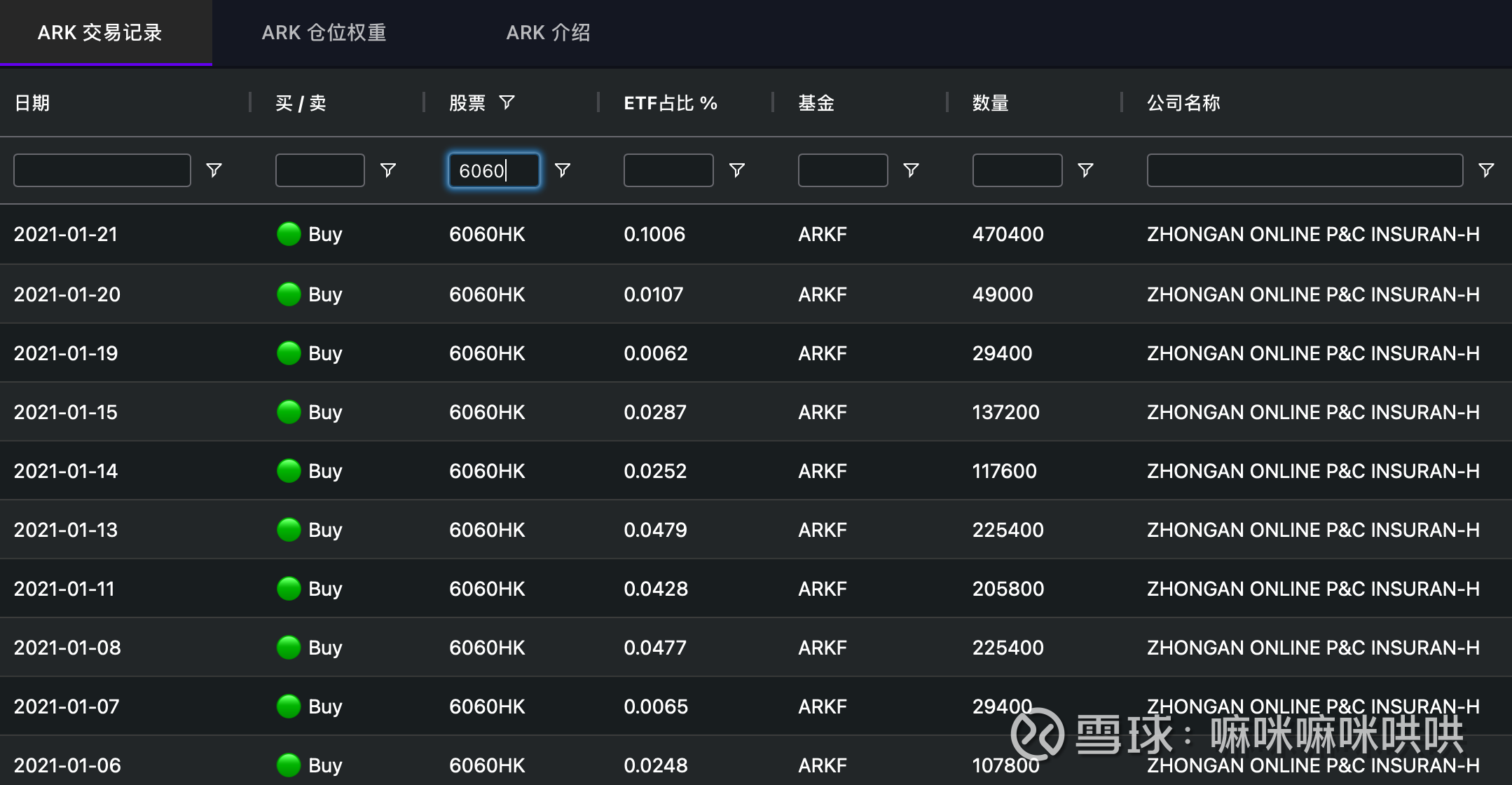The image size is (1512, 785).
Task: Click quantity value 137200
Action: [1006, 412]
